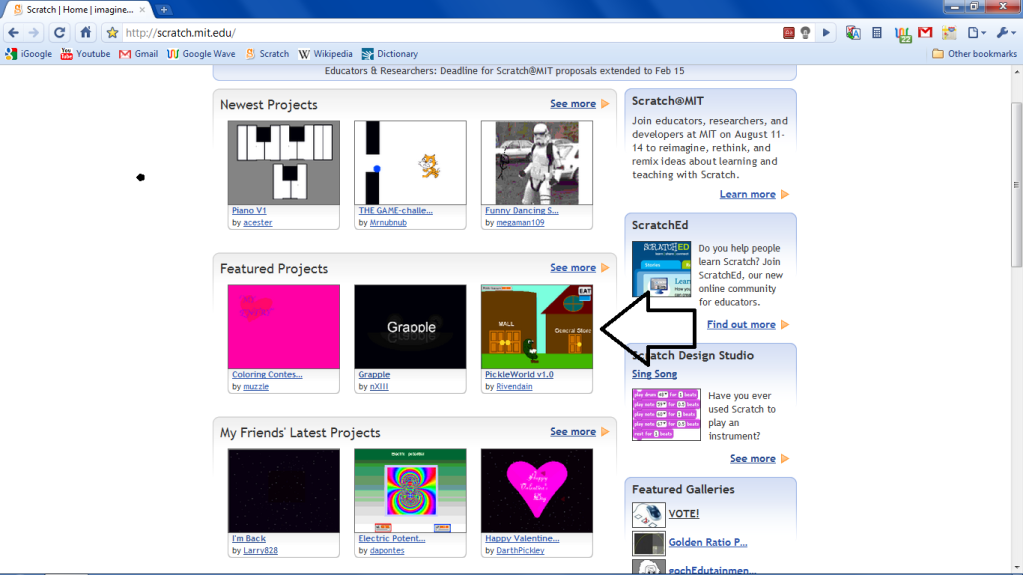The width and height of the screenshot is (1023, 575).
Task: Click the Sing Song purple blocks image
Action: click(x=666, y=414)
